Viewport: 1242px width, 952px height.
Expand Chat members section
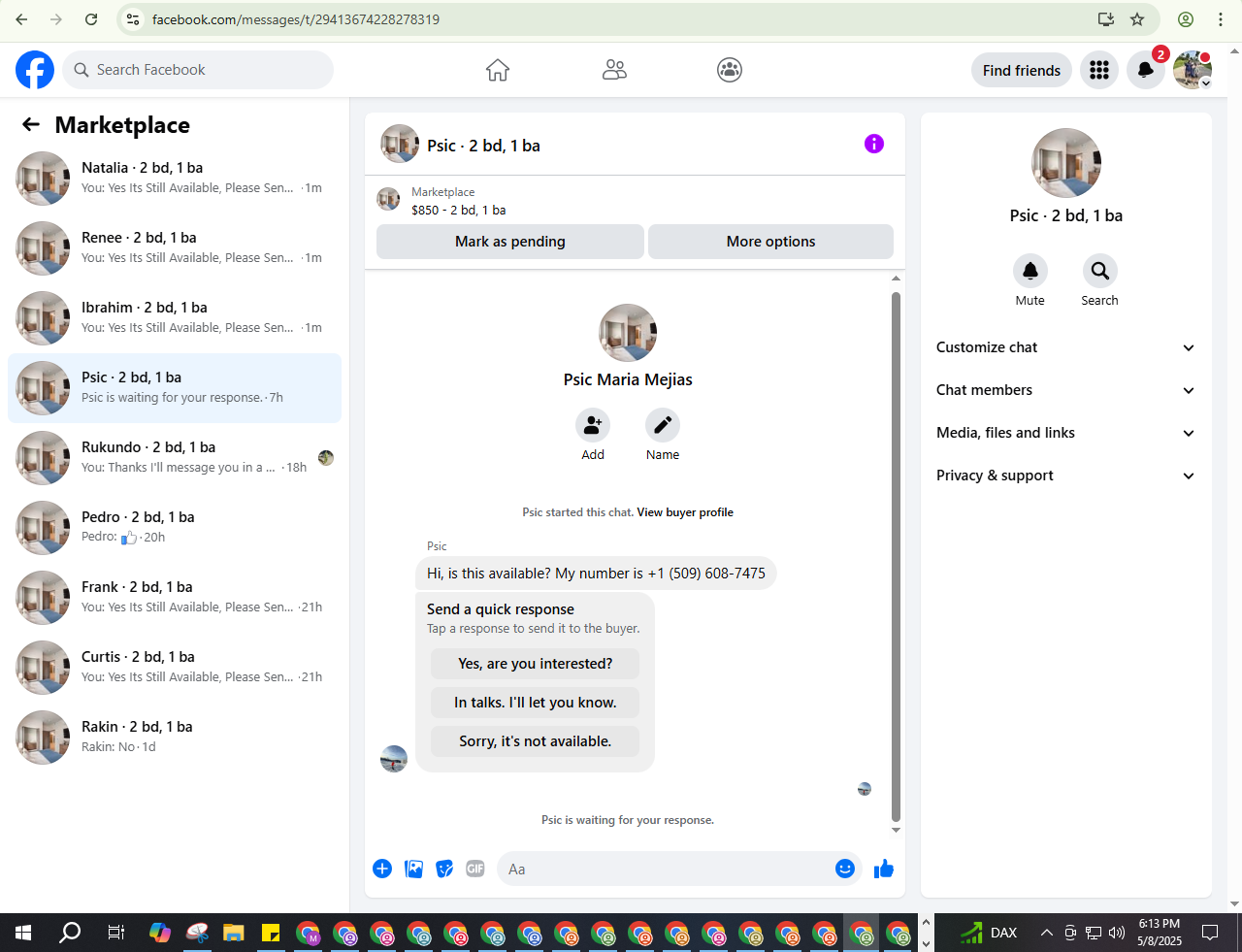tap(1066, 390)
